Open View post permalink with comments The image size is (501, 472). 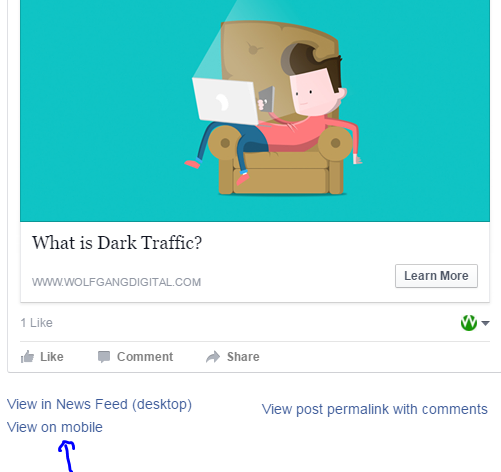click(x=375, y=409)
